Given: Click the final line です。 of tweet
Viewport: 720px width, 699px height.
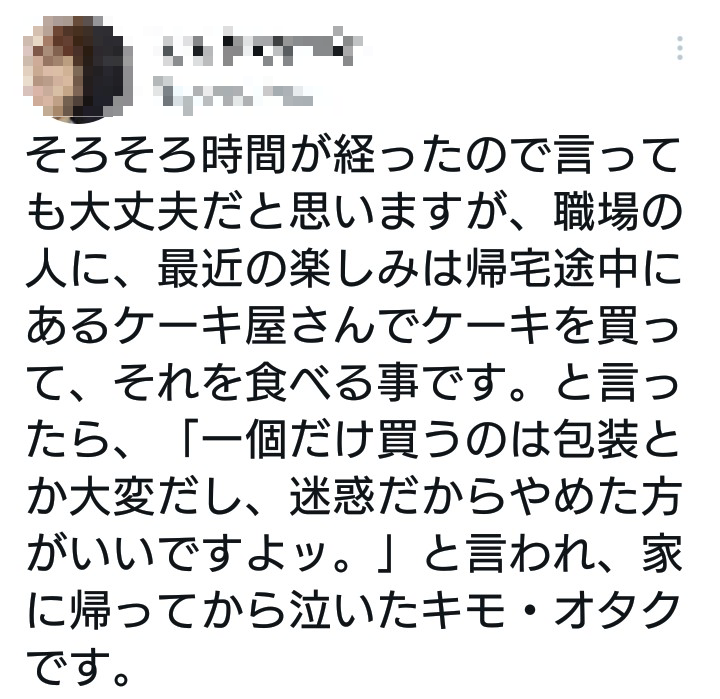Looking at the screenshot, I should pos(78,668).
